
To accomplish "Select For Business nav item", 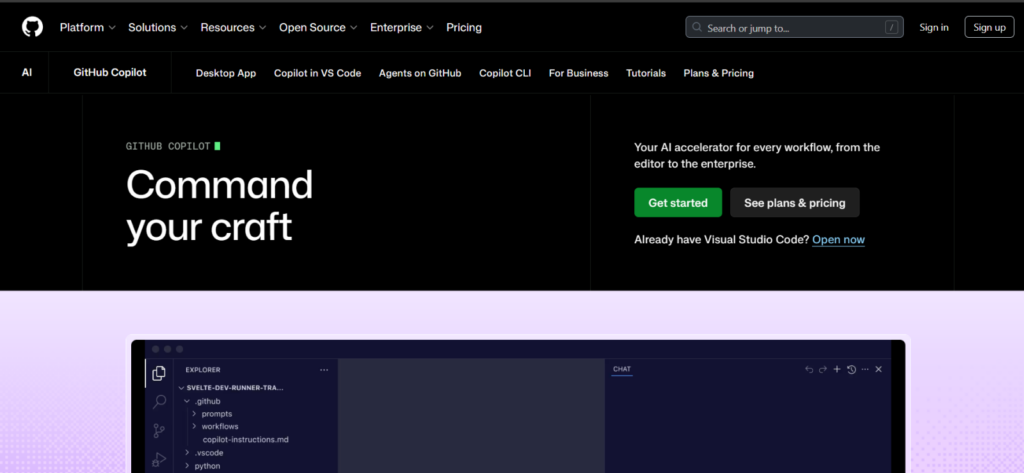I will click(x=579, y=73).
